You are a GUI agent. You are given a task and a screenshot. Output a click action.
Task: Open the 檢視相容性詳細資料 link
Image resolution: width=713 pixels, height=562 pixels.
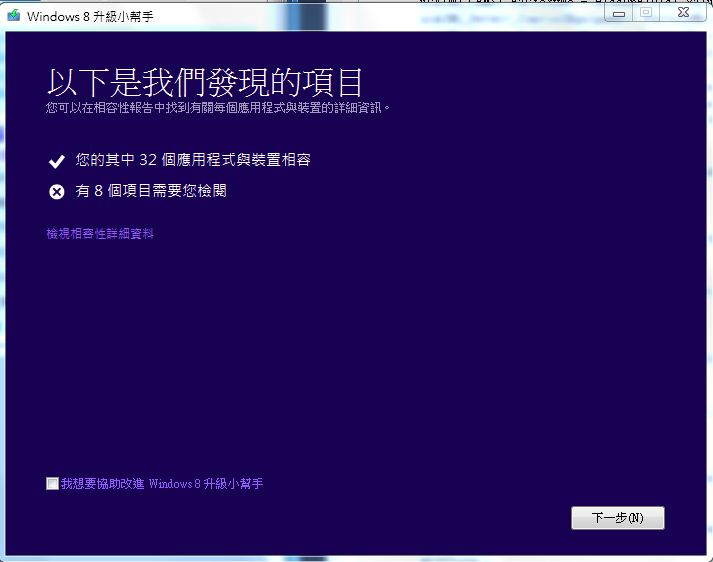(100, 234)
